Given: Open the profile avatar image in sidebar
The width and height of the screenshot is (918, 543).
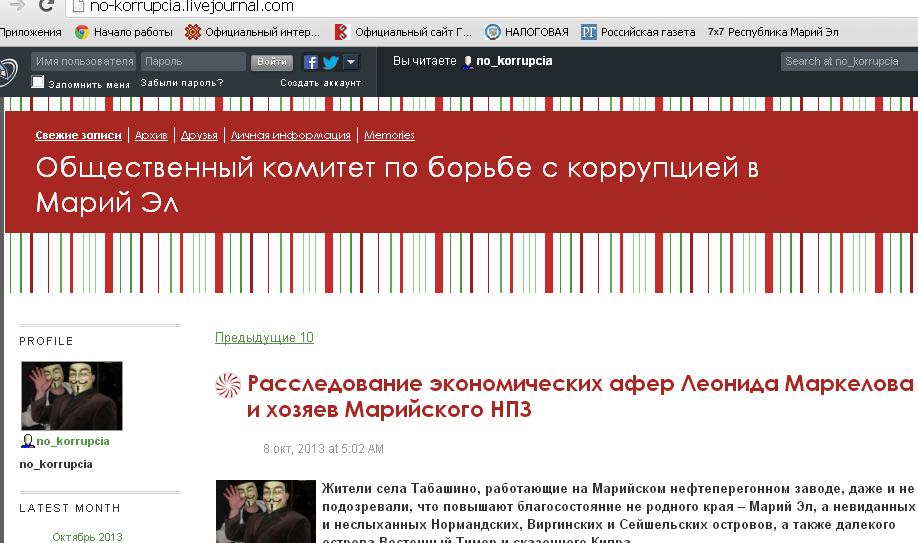Looking at the screenshot, I should tap(72, 396).
